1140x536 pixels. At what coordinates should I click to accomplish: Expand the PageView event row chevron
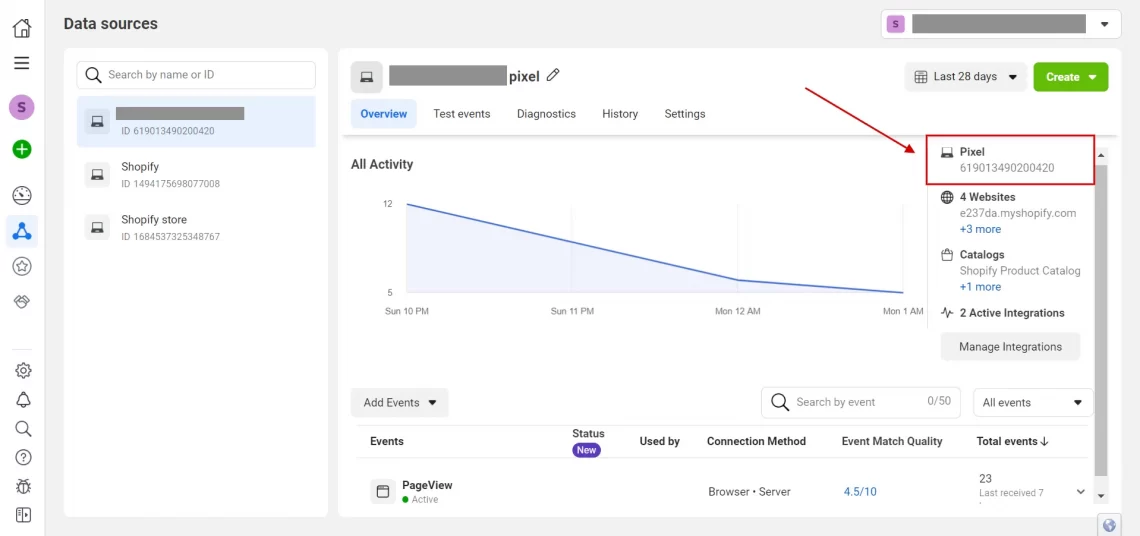click(1080, 492)
